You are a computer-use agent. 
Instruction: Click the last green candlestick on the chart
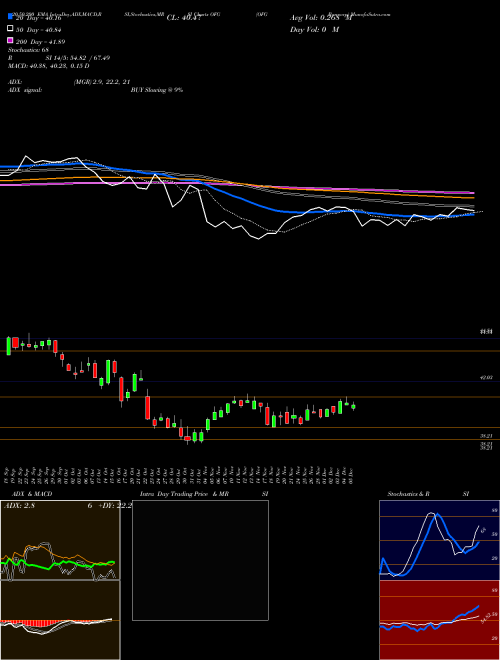click(353, 406)
